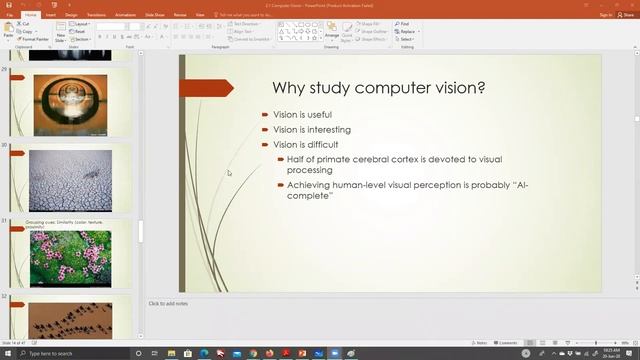The image size is (640, 360).
Task: Switch to the Review tab
Action: (x=180, y=15)
